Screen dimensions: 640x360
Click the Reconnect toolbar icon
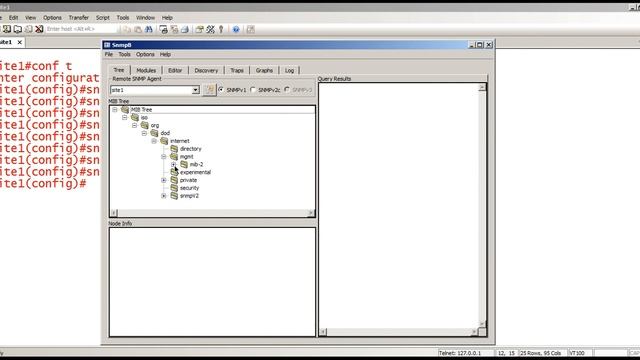coord(29,29)
